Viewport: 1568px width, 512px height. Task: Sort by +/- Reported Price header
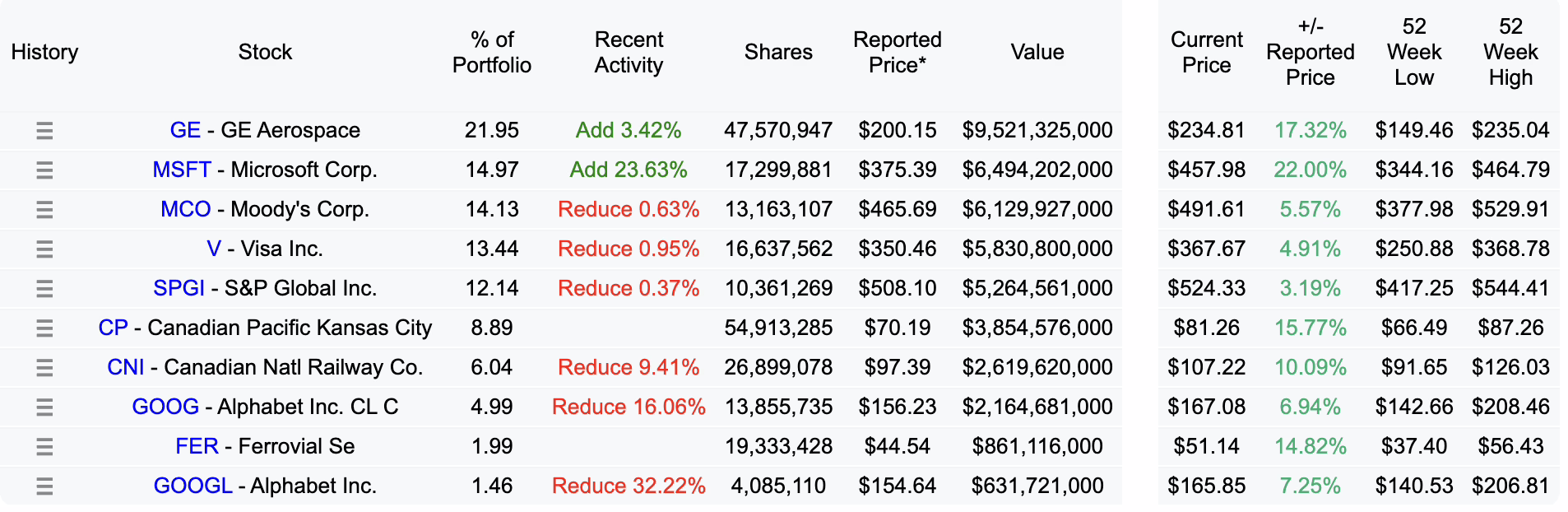point(1311,52)
